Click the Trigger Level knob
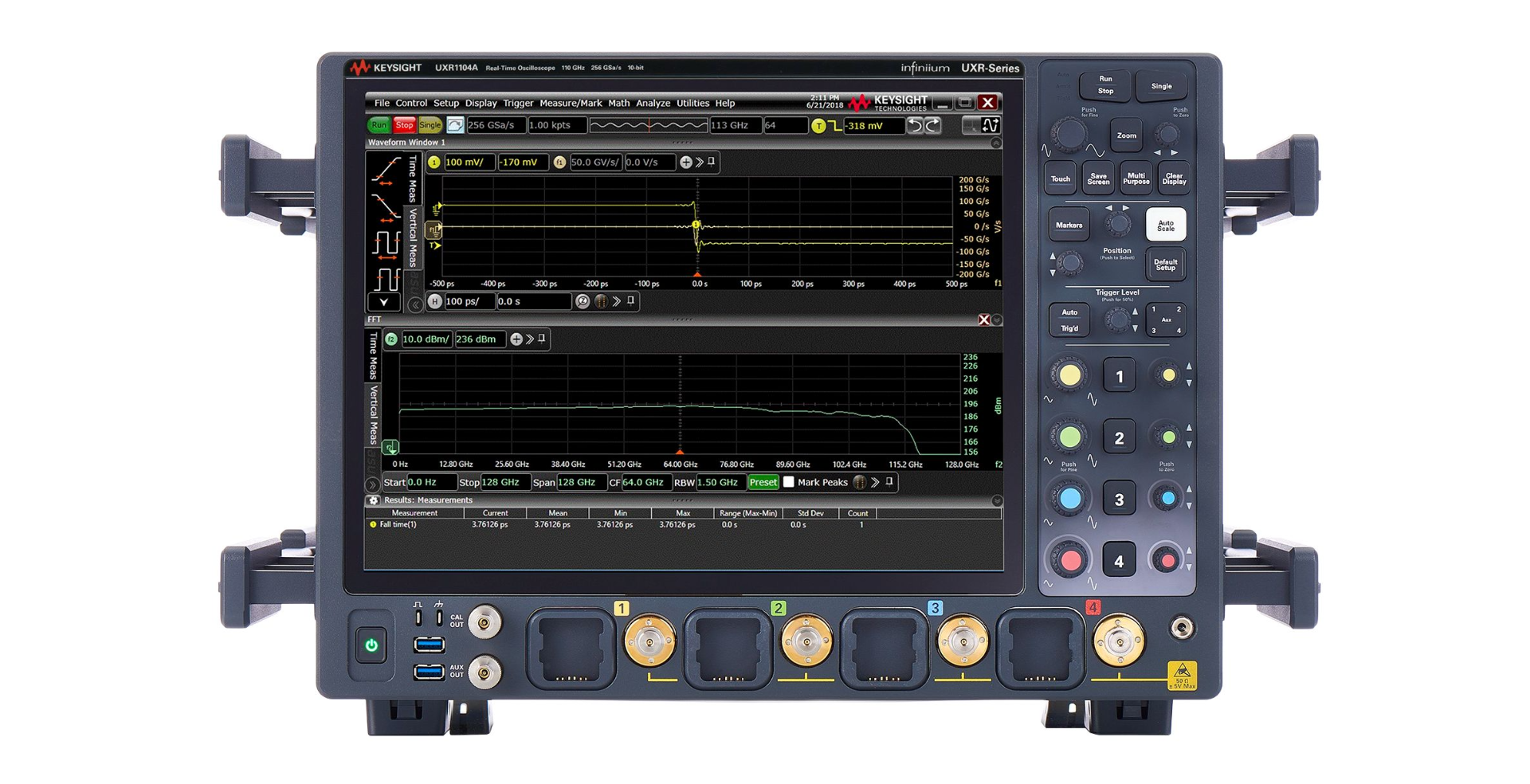The height and width of the screenshot is (784, 1530). [x=1118, y=319]
